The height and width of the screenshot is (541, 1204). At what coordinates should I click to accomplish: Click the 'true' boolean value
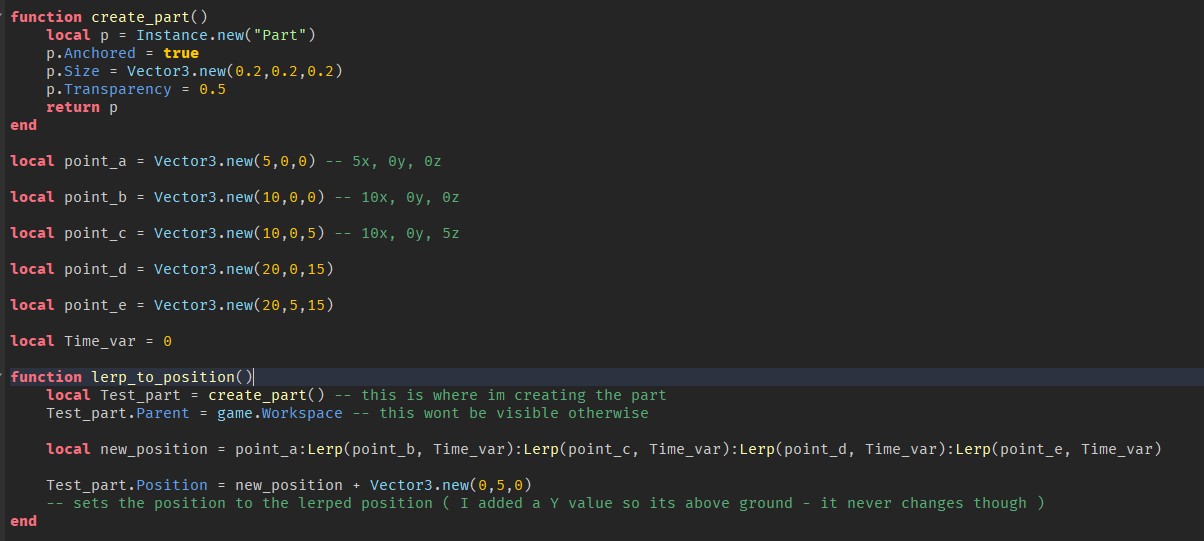click(x=181, y=53)
